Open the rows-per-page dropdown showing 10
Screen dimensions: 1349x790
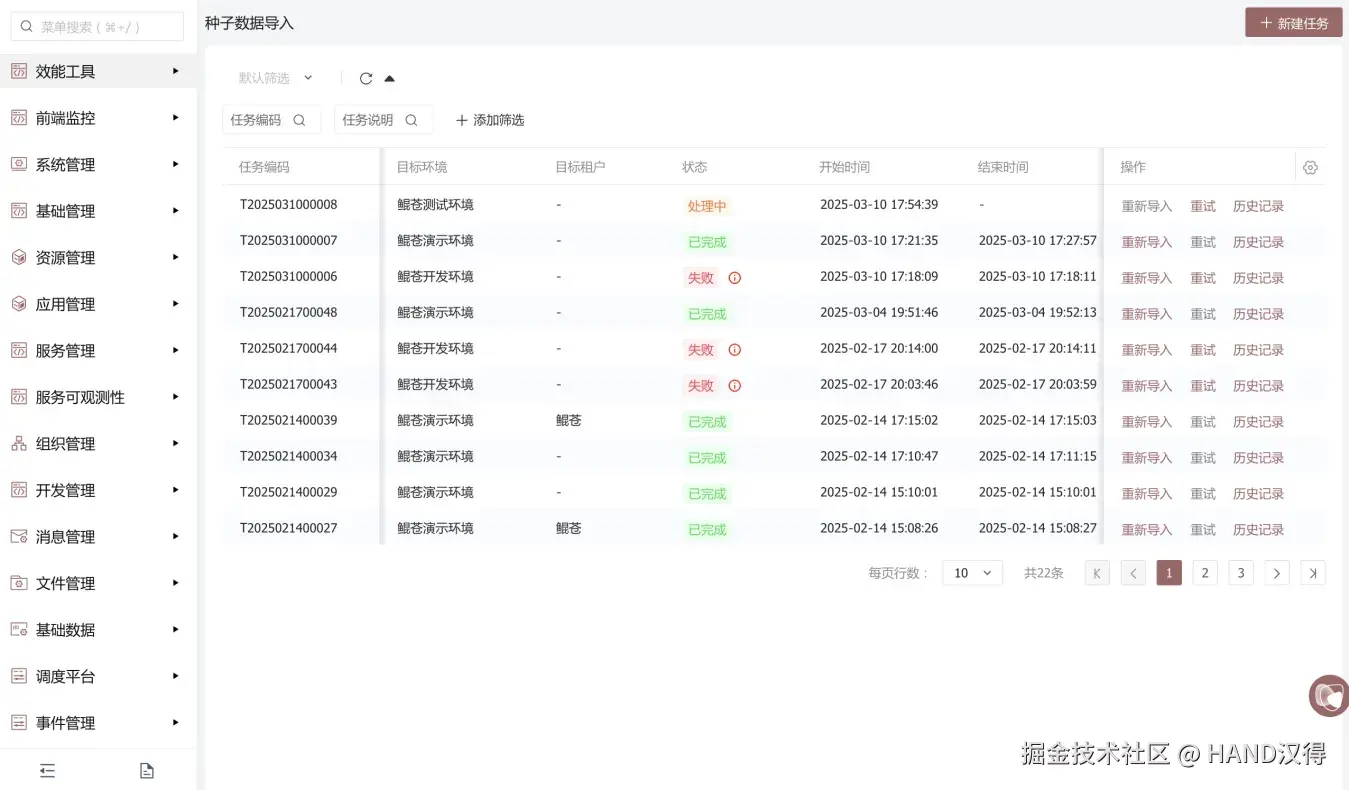972,573
